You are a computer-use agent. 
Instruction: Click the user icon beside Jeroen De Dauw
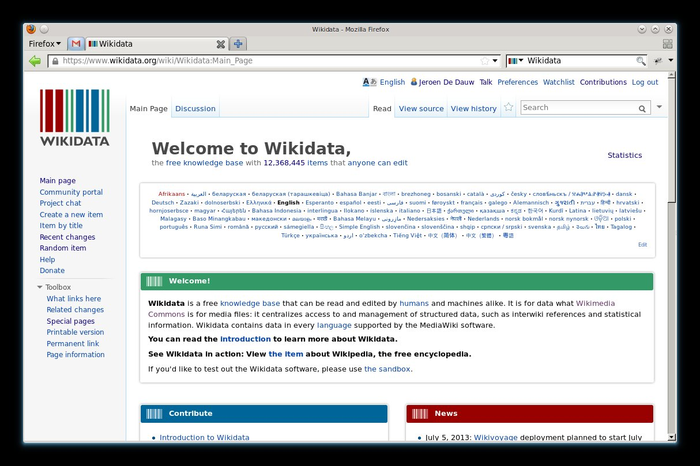pyautogui.click(x=414, y=82)
